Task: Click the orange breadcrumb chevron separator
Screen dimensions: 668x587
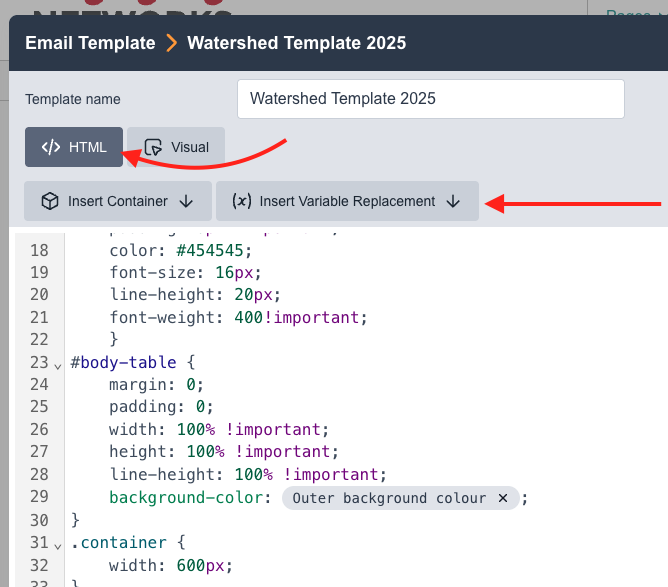Action: [x=171, y=43]
